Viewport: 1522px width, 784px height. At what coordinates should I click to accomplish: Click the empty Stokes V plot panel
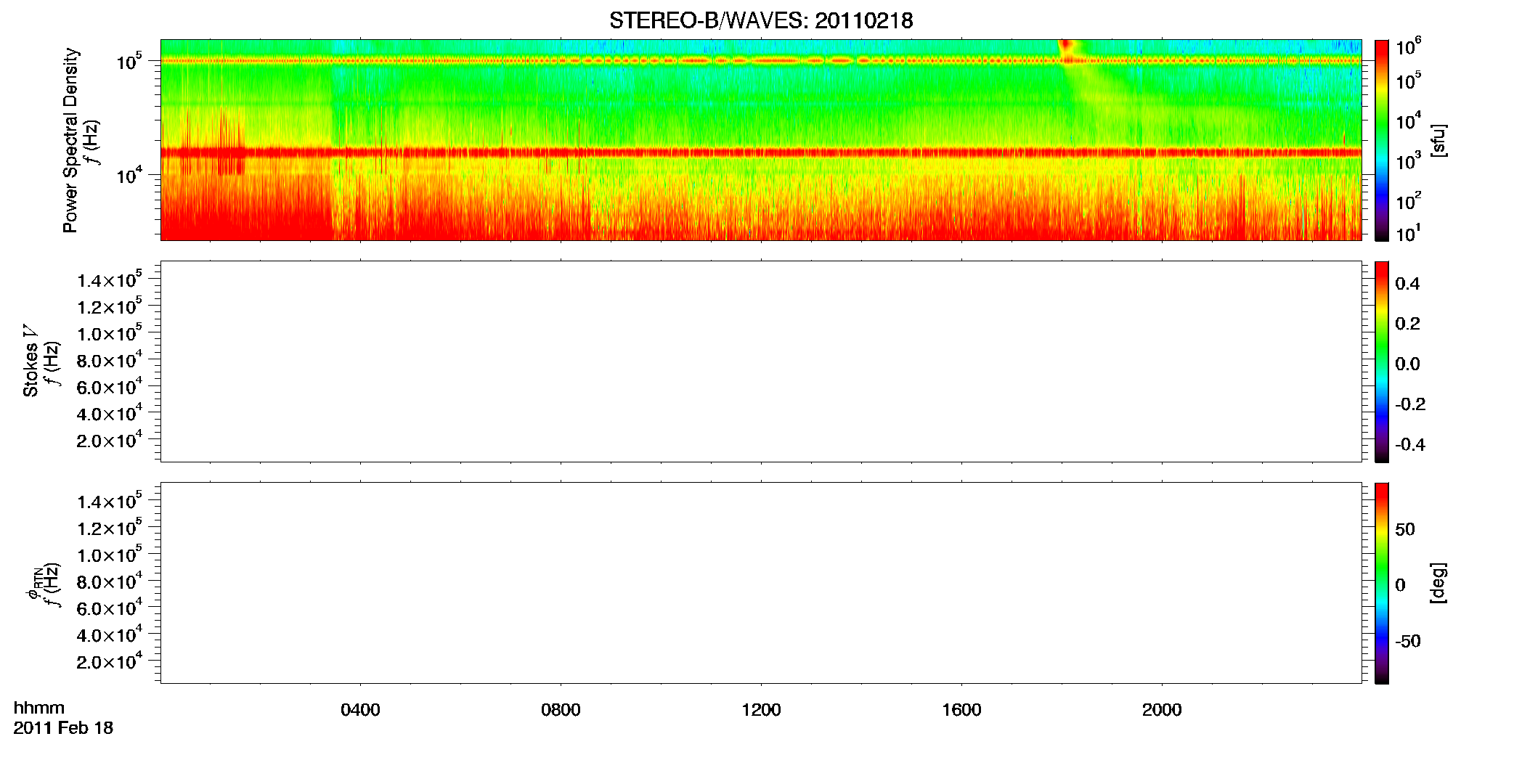point(761,362)
